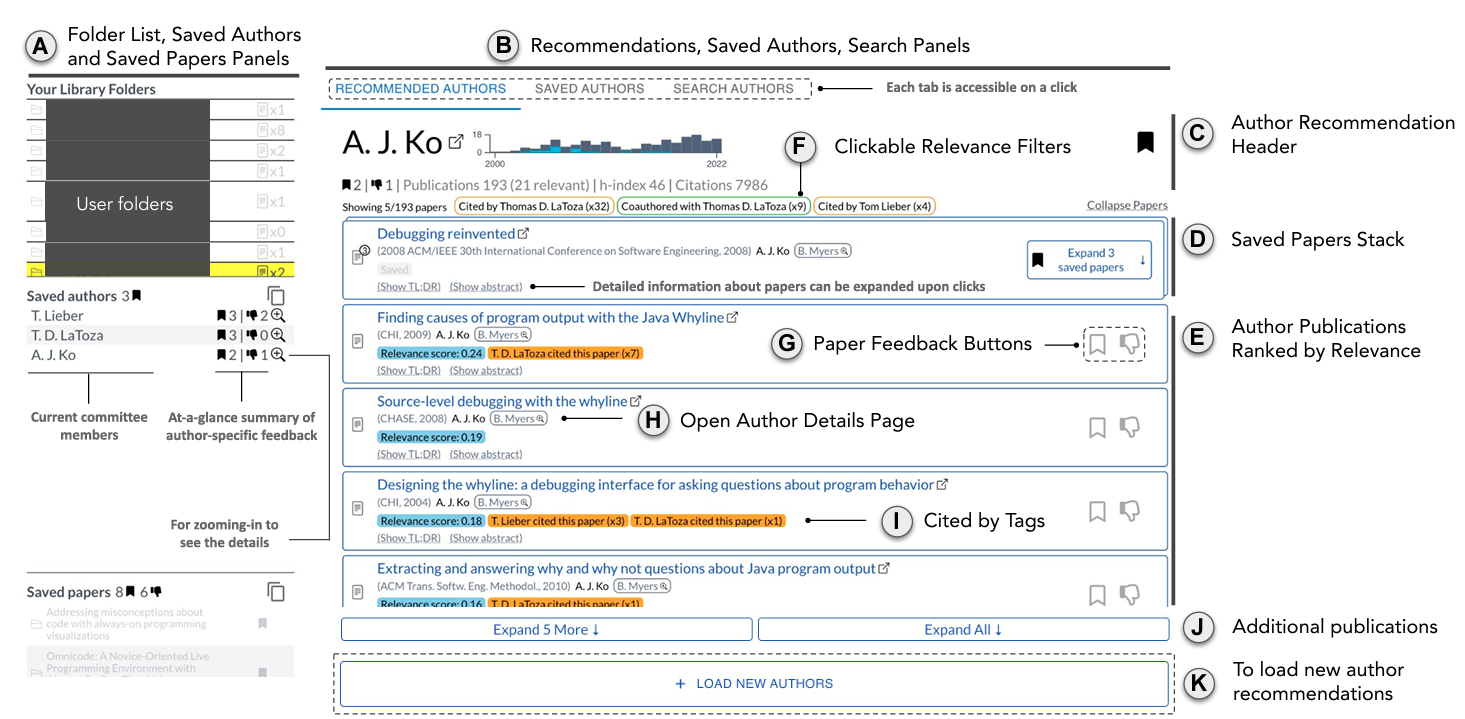Image resolution: width=1465 pixels, height=719 pixels.
Task: Dislike the Source-level debugging paper
Action: click(1130, 427)
